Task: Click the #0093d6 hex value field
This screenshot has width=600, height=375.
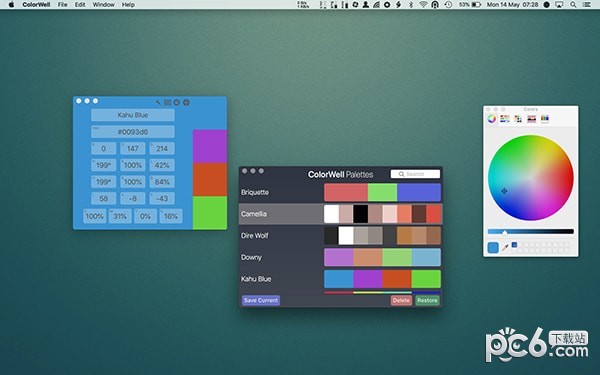Action: coord(133,132)
